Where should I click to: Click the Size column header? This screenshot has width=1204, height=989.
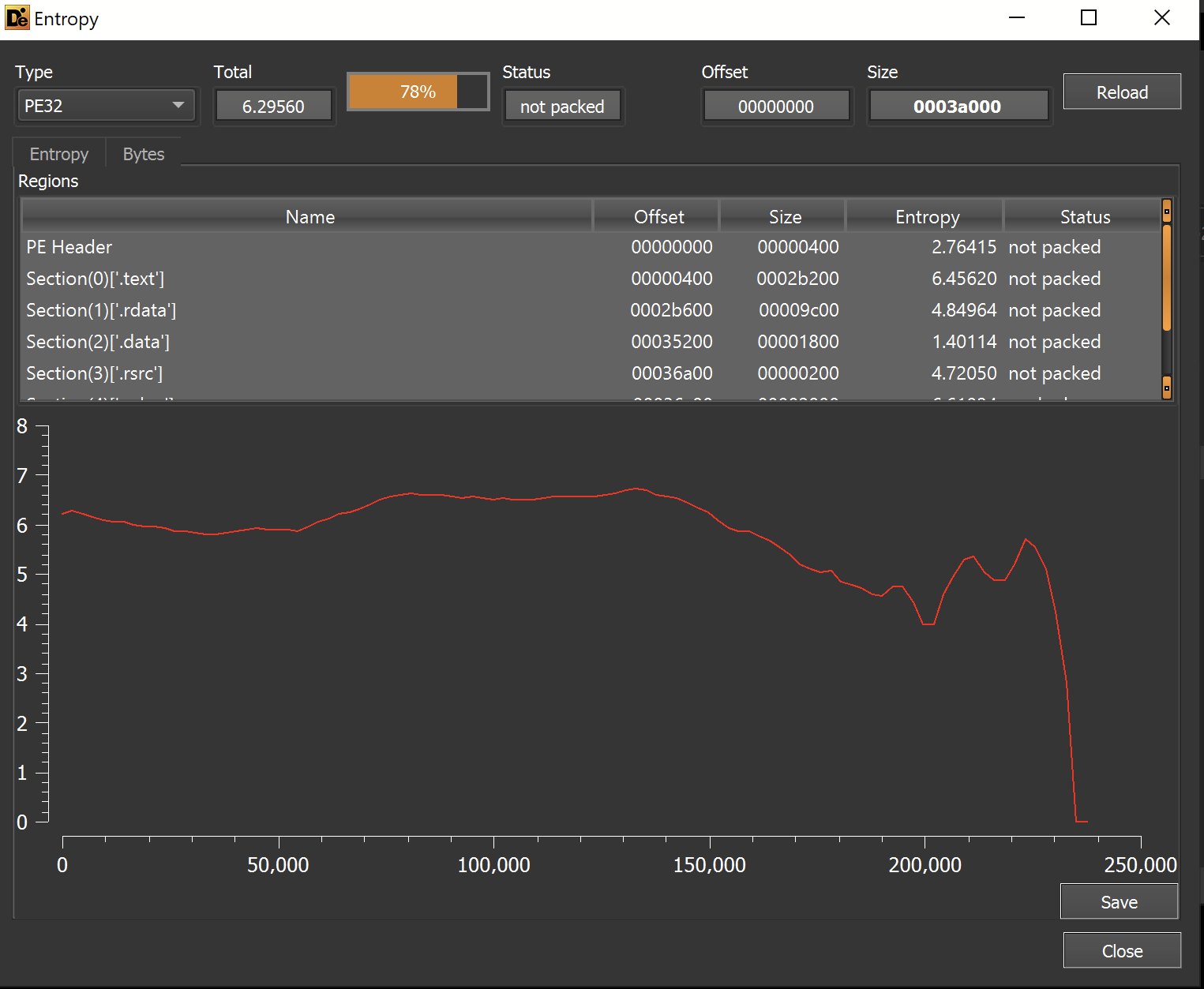pos(785,217)
